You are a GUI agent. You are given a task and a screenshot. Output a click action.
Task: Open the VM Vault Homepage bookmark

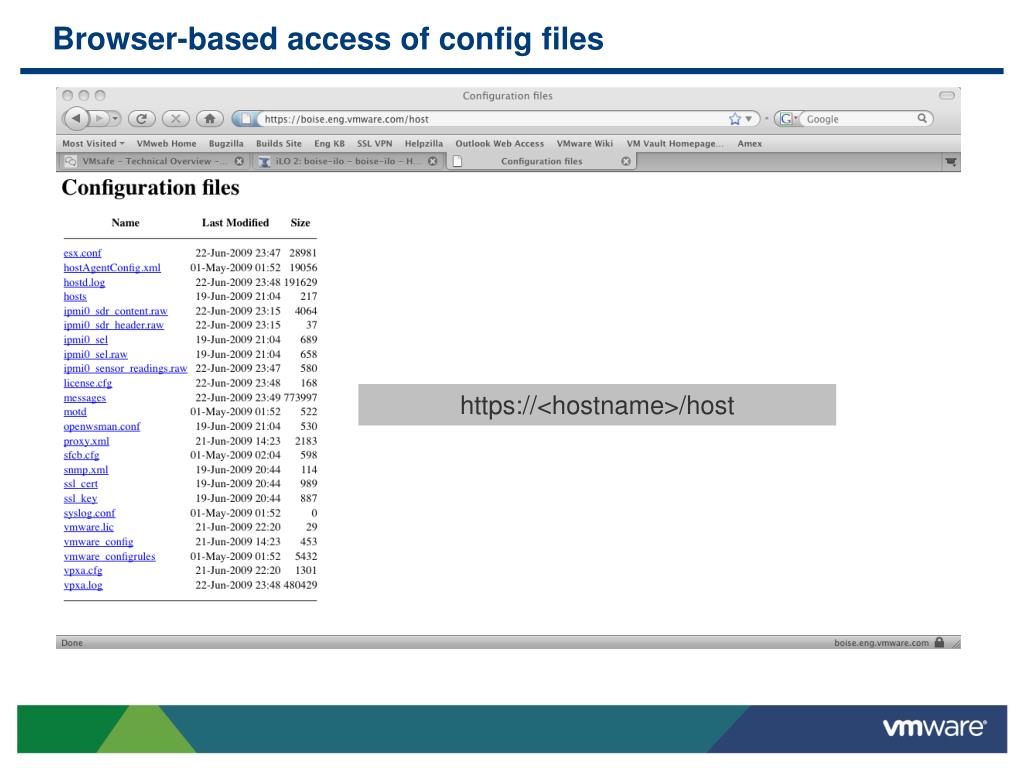[x=675, y=143]
